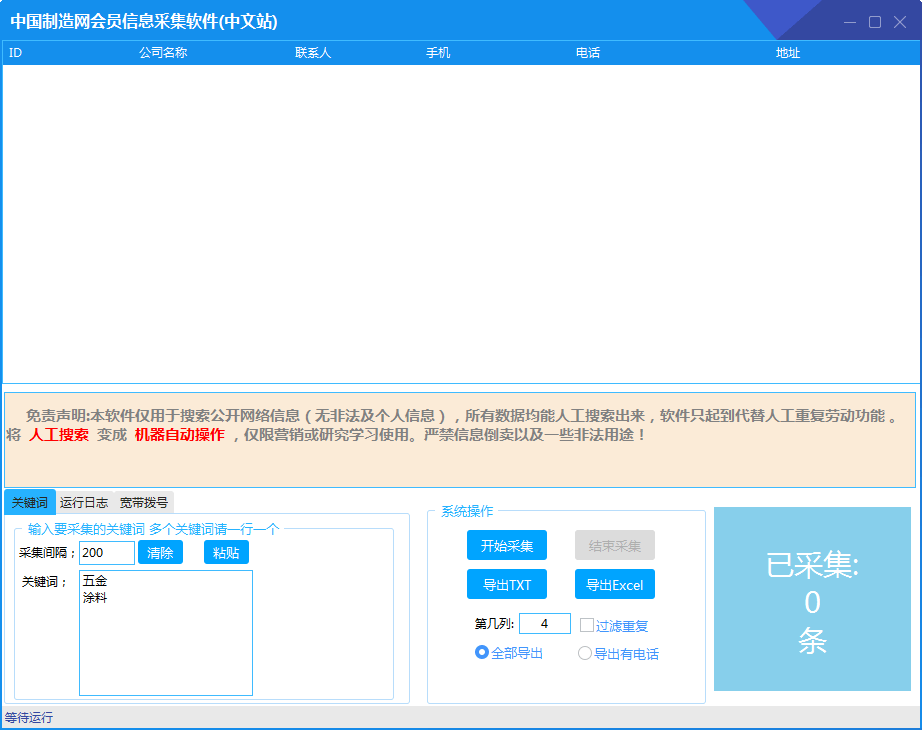Open the 宽带拨号 tab

tap(143, 502)
